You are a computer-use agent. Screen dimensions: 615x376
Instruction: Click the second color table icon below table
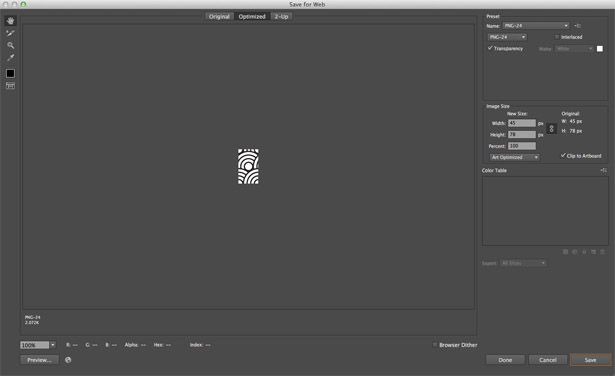tap(575, 252)
